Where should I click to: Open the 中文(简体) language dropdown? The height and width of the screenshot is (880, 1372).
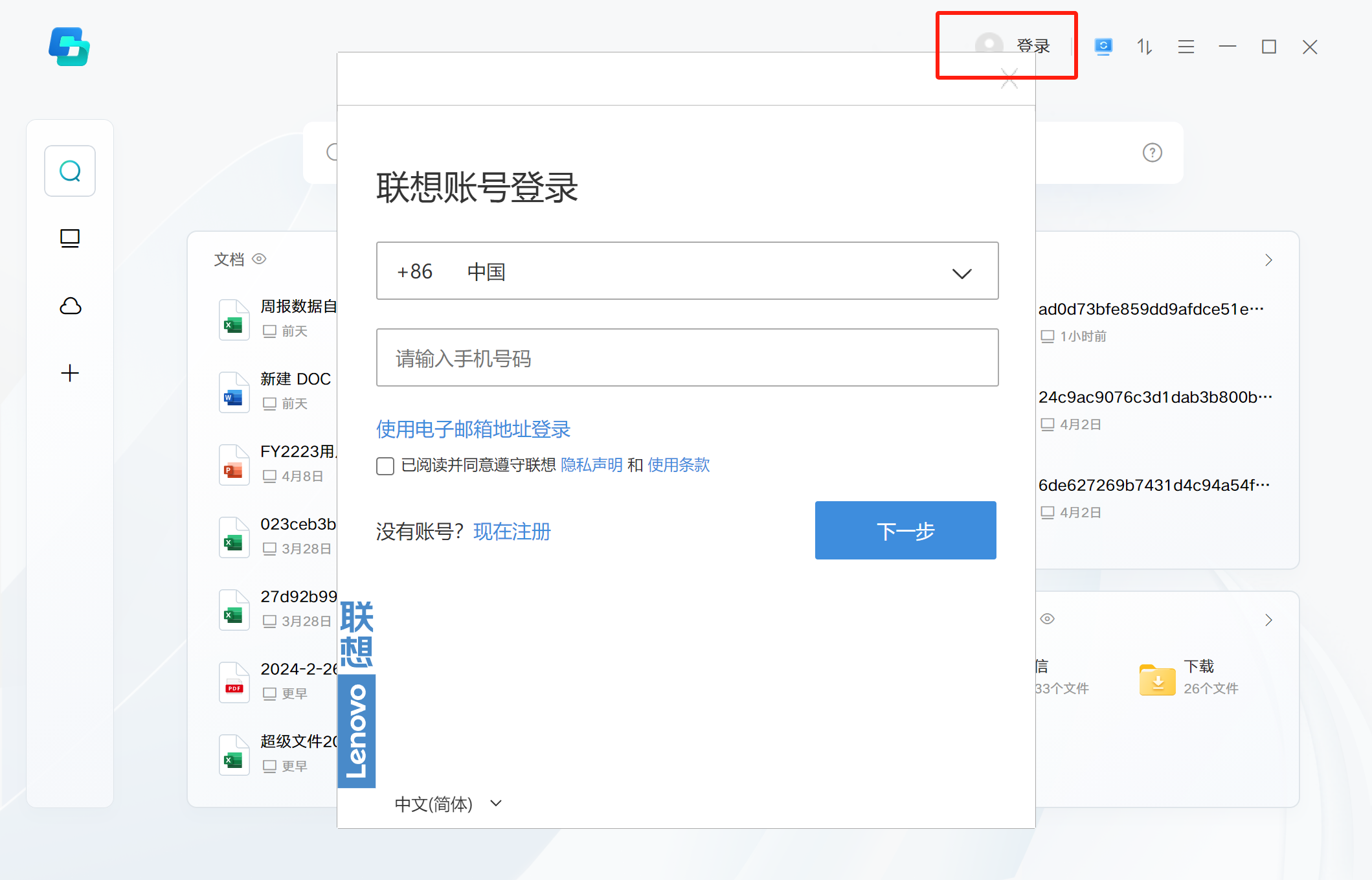[447, 804]
